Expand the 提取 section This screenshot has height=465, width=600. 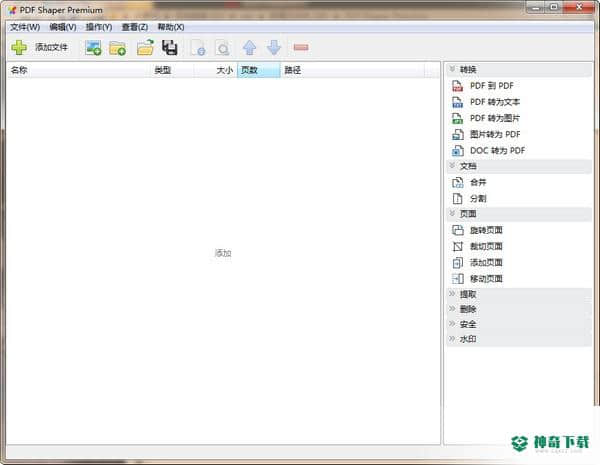tap(518, 294)
